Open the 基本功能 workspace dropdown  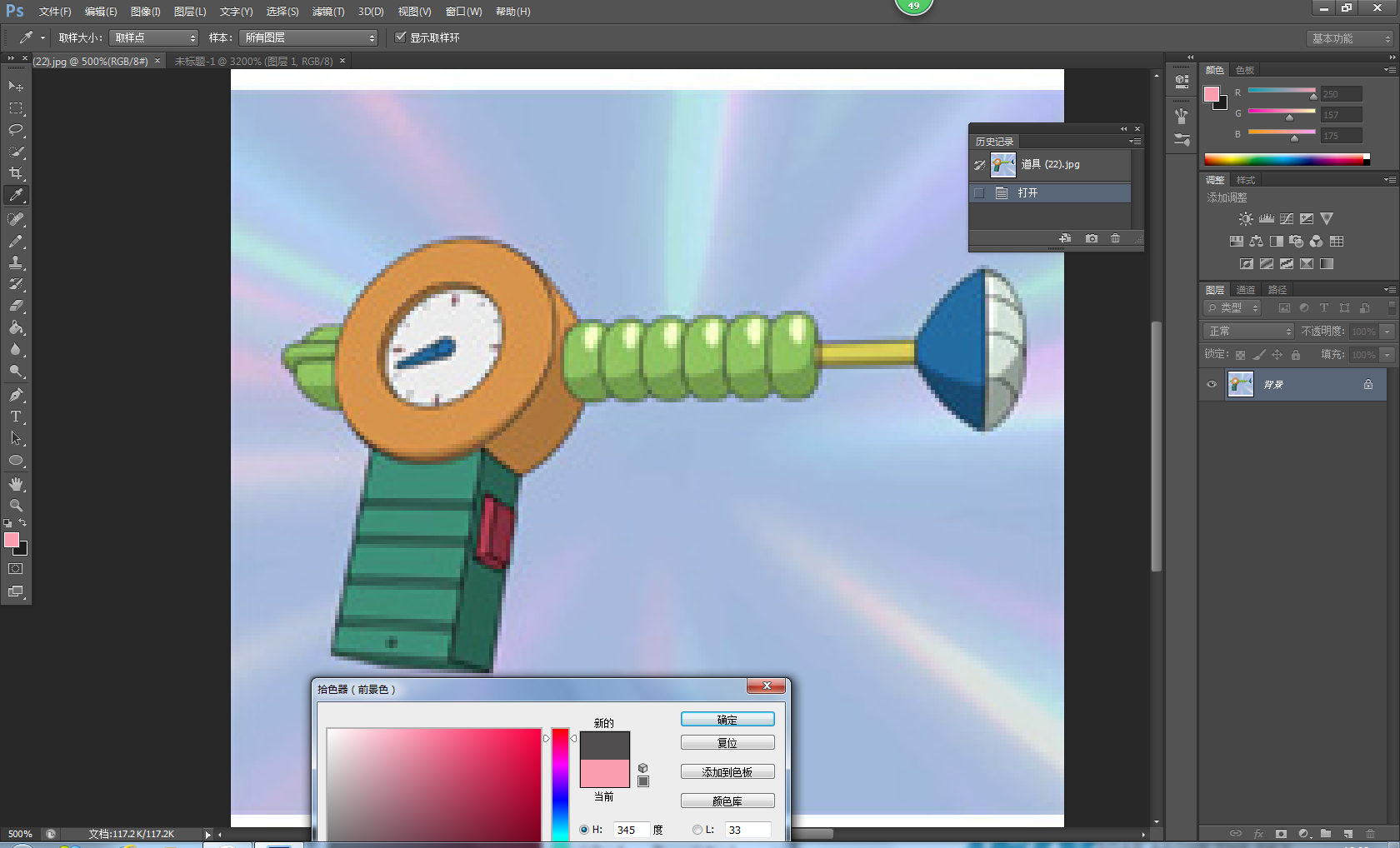[x=1350, y=39]
